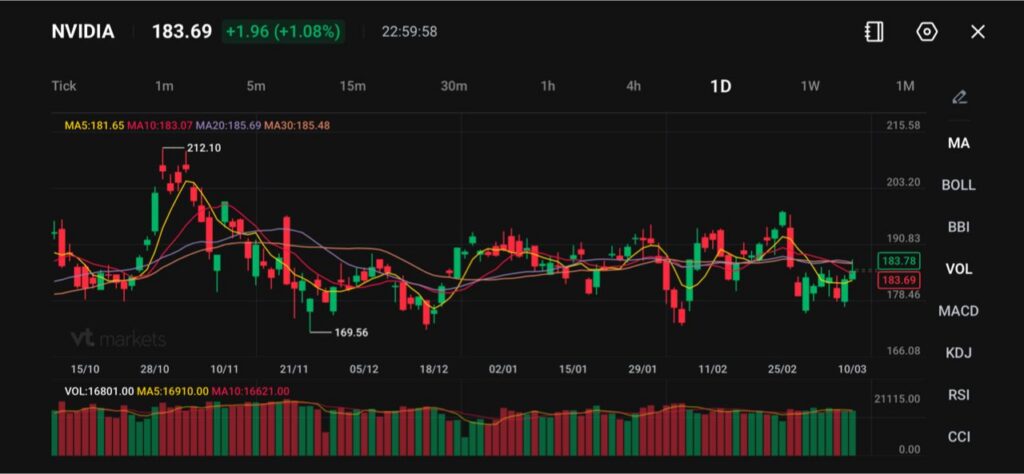Image resolution: width=1024 pixels, height=474 pixels.
Task: Switch chart to 1h interval
Action: [548, 86]
